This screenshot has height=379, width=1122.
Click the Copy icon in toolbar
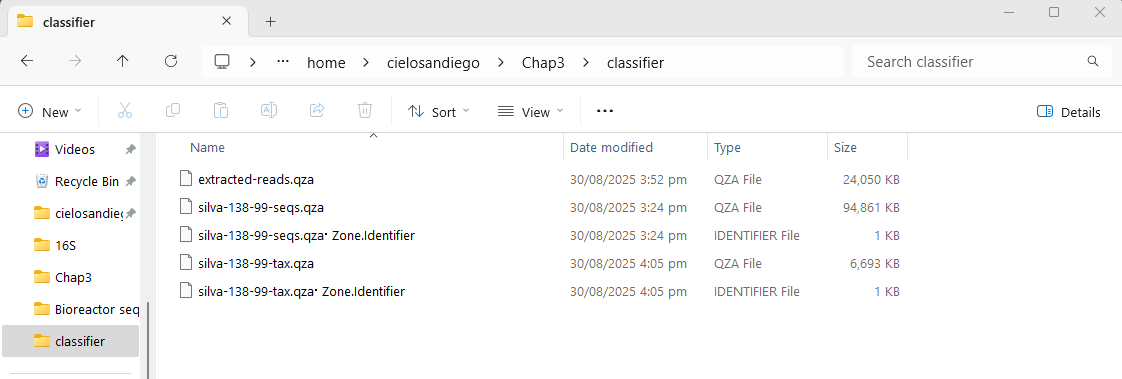172,111
